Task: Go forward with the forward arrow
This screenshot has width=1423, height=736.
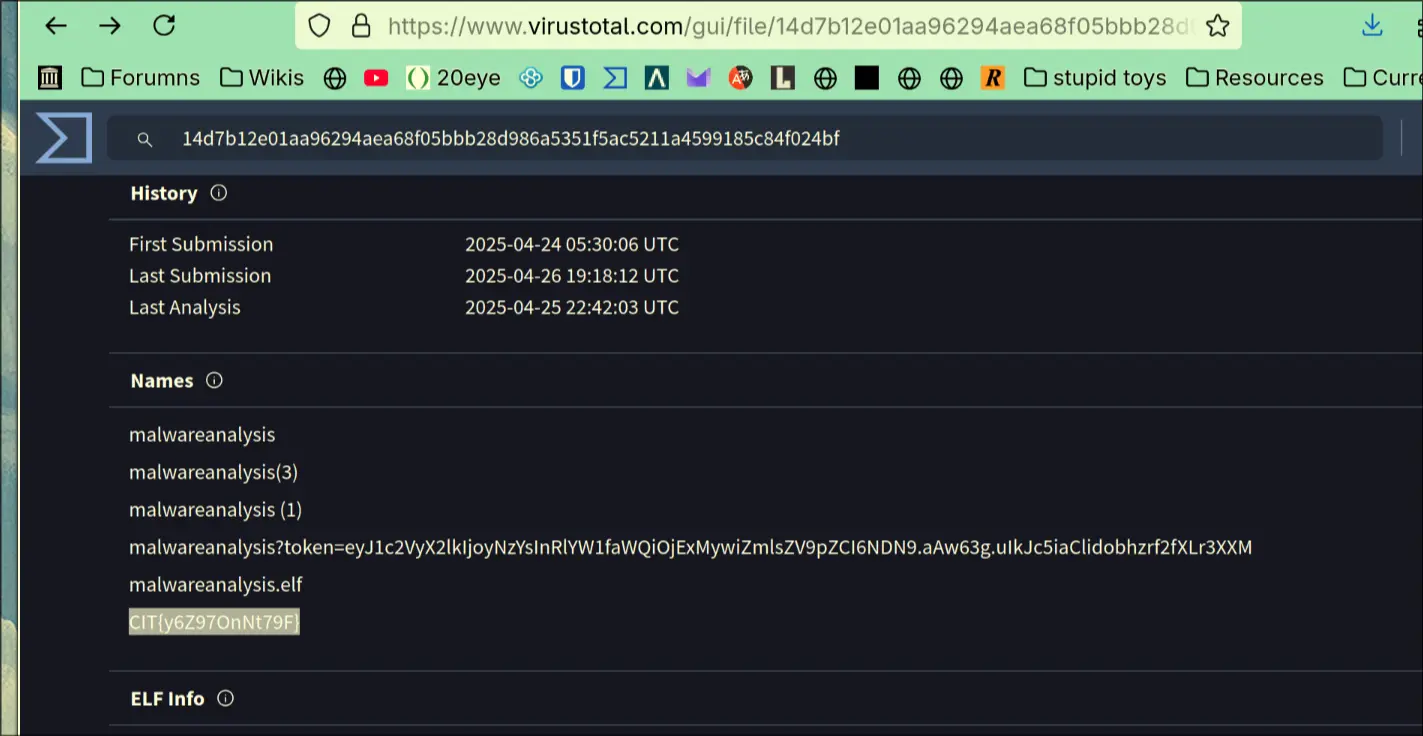Action: 110,26
